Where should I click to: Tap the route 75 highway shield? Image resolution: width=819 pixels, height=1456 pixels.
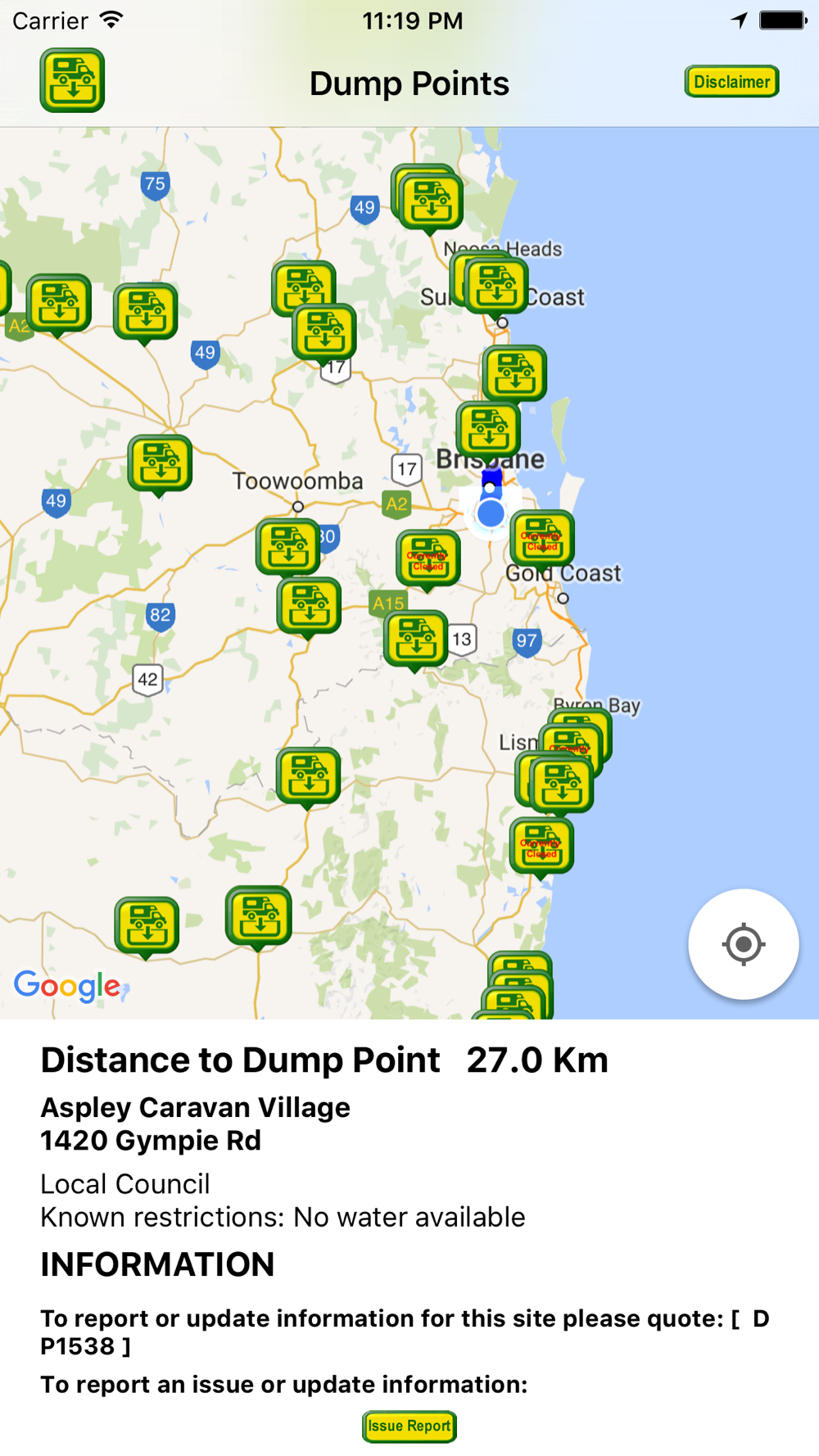155,185
